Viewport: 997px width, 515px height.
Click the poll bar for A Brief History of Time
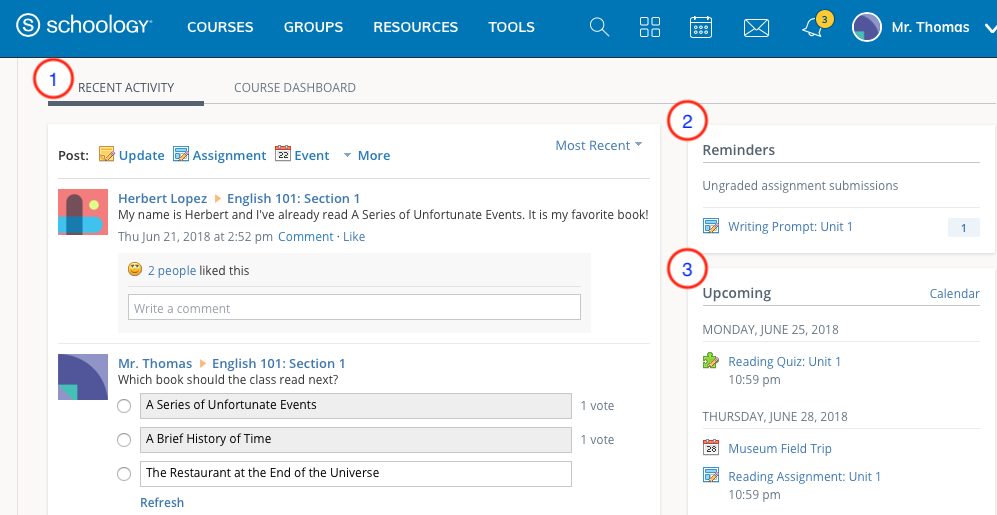(355, 439)
